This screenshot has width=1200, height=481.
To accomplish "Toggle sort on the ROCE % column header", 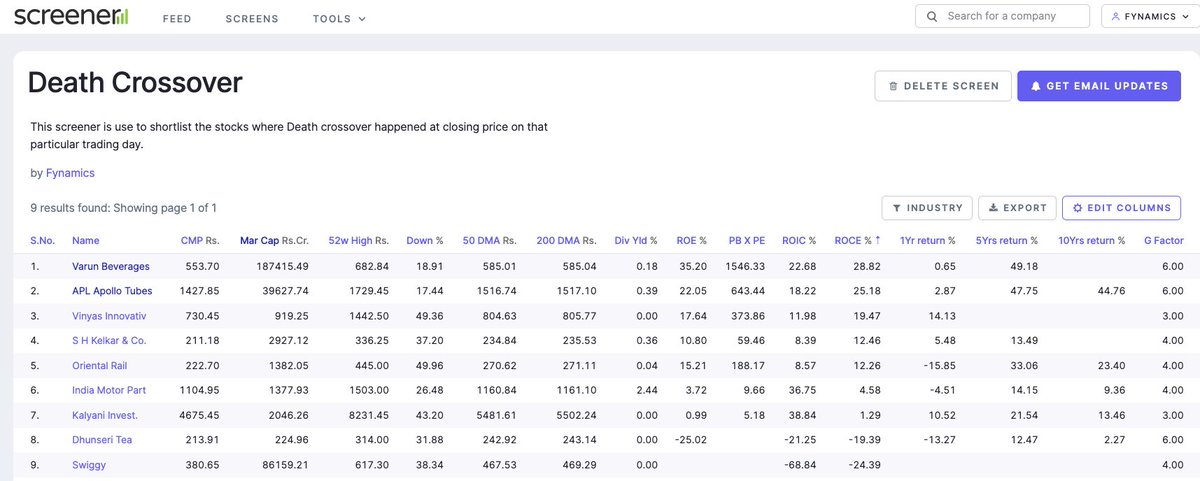I will pos(858,240).
